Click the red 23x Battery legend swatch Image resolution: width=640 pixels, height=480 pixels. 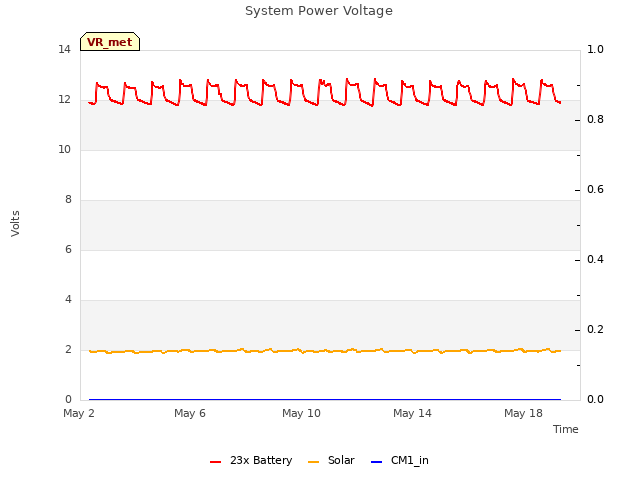pos(216,462)
